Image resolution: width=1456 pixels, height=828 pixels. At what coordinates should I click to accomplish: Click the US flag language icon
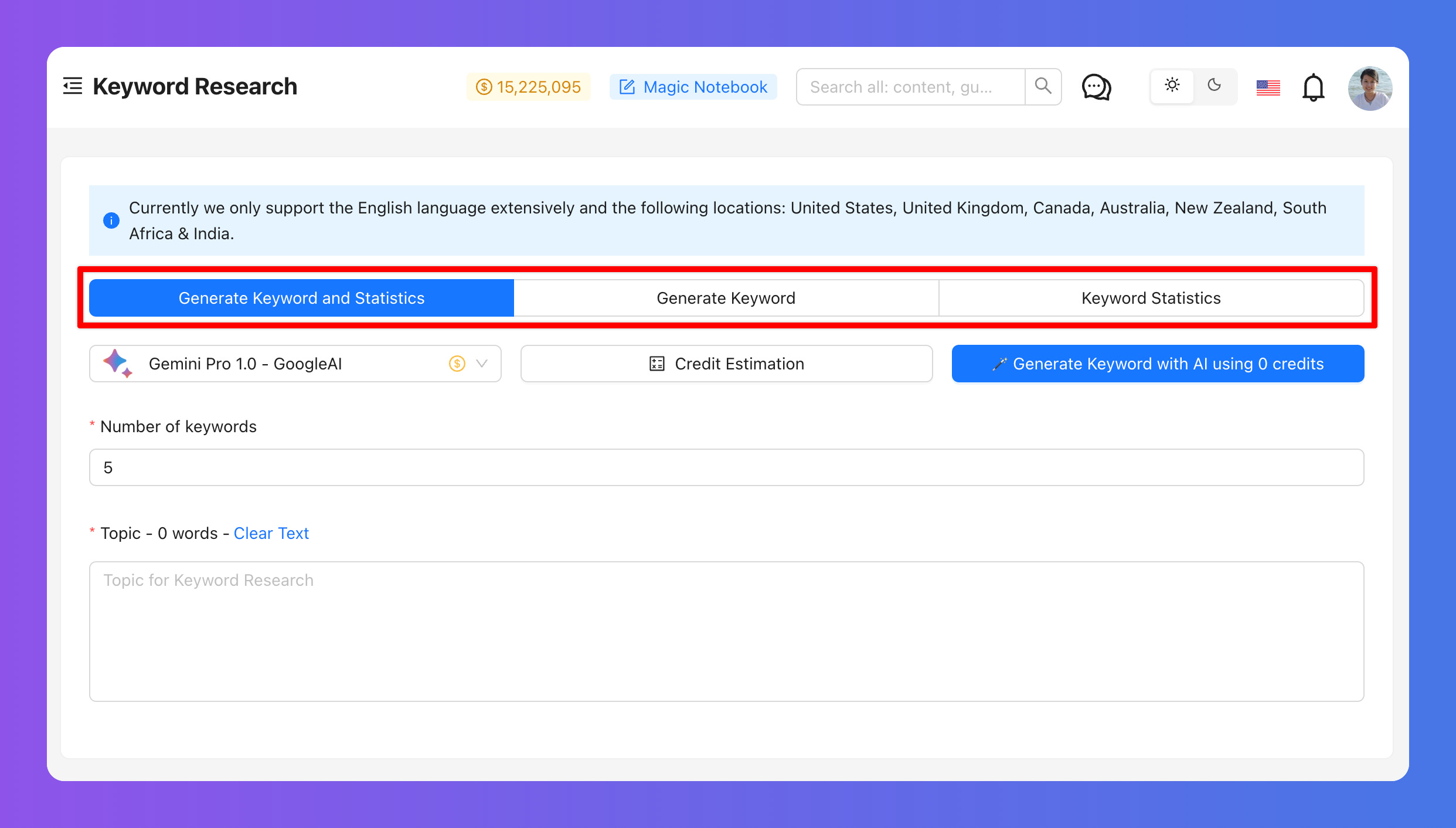click(1268, 87)
